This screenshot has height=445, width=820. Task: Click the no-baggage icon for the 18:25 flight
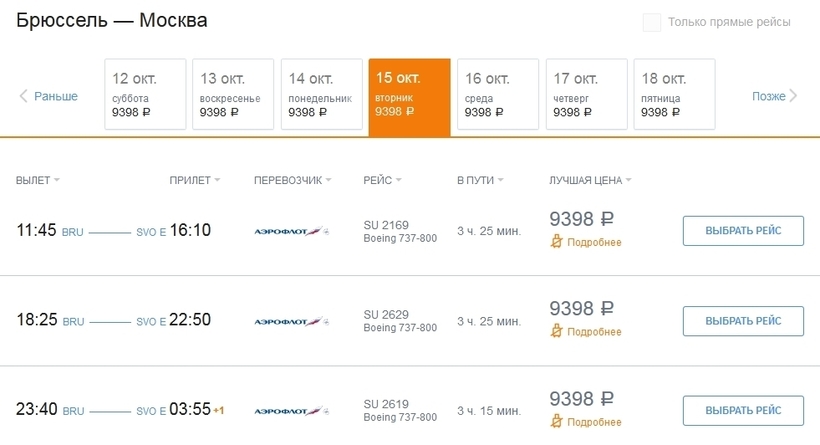[557, 332]
